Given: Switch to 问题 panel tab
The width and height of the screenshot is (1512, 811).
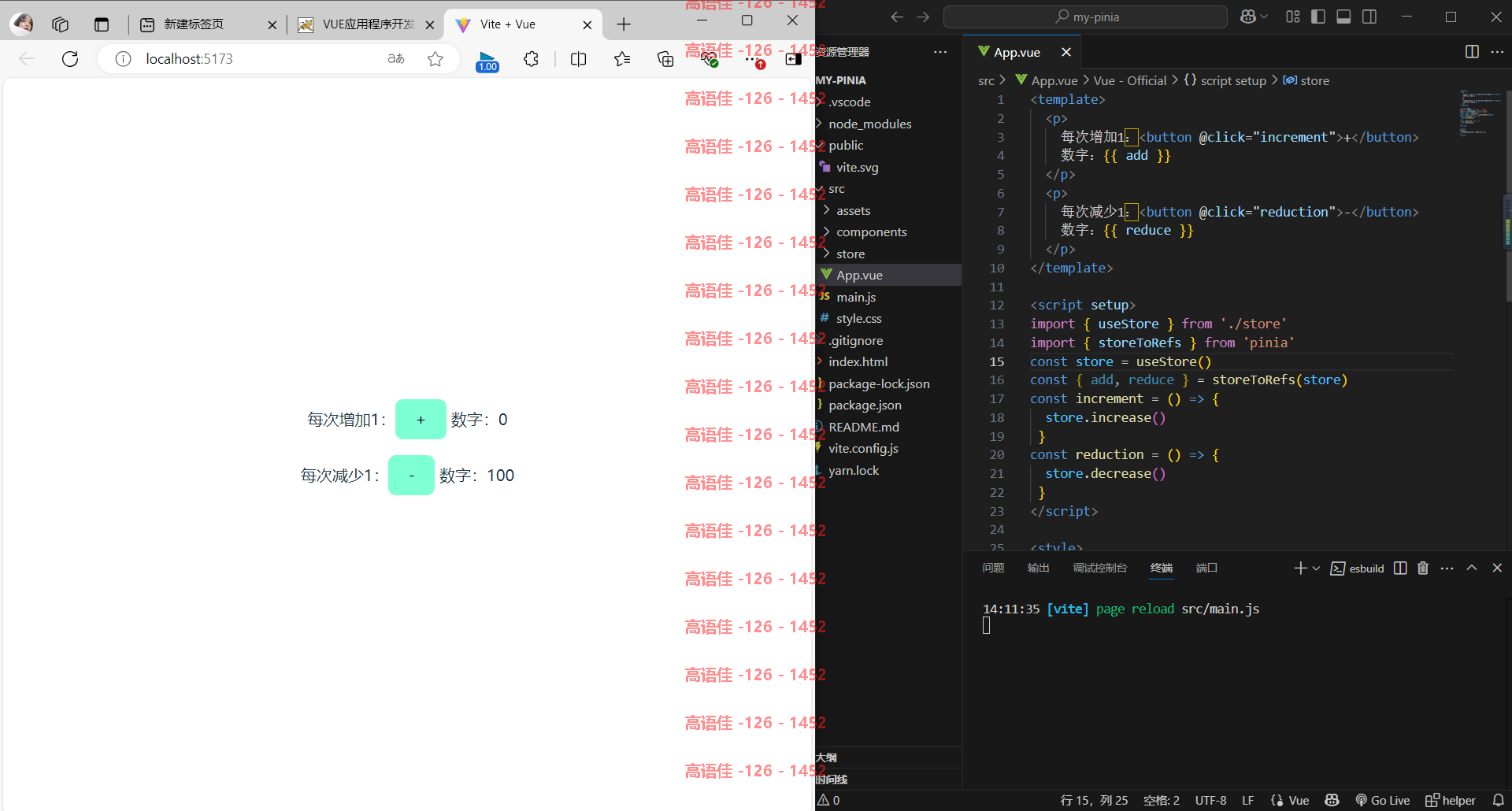Looking at the screenshot, I should 993,568.
